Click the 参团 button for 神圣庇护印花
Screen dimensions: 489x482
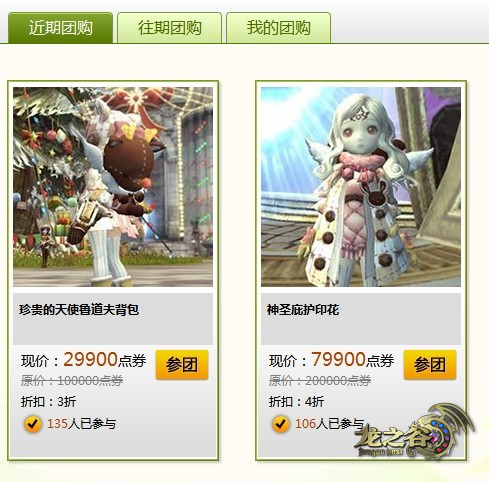[430, 365]
